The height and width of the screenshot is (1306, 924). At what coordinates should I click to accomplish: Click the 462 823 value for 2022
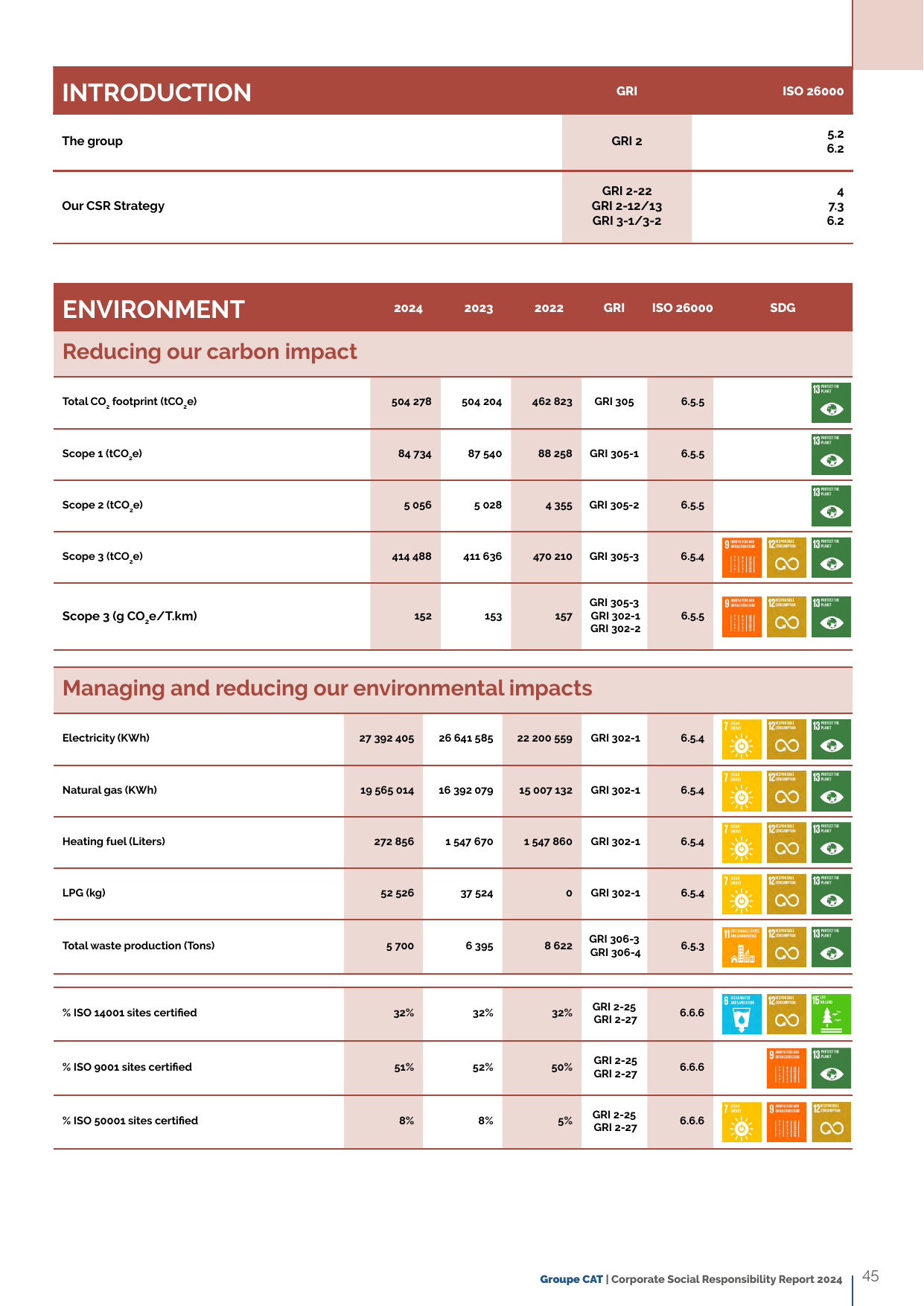pos(552,401)
